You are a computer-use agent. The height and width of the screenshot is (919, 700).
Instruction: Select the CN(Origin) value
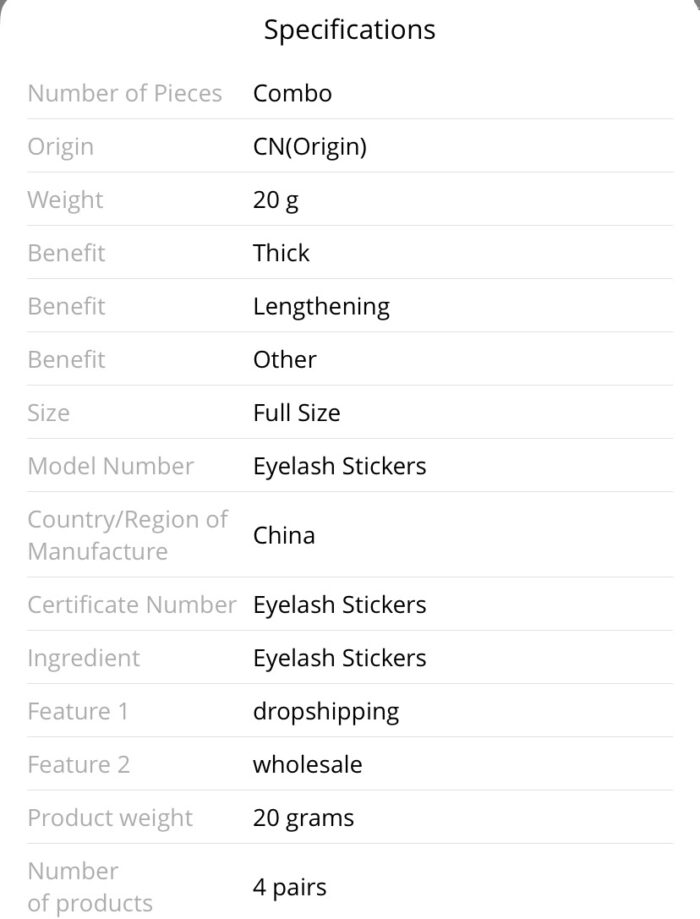(310, 147)
